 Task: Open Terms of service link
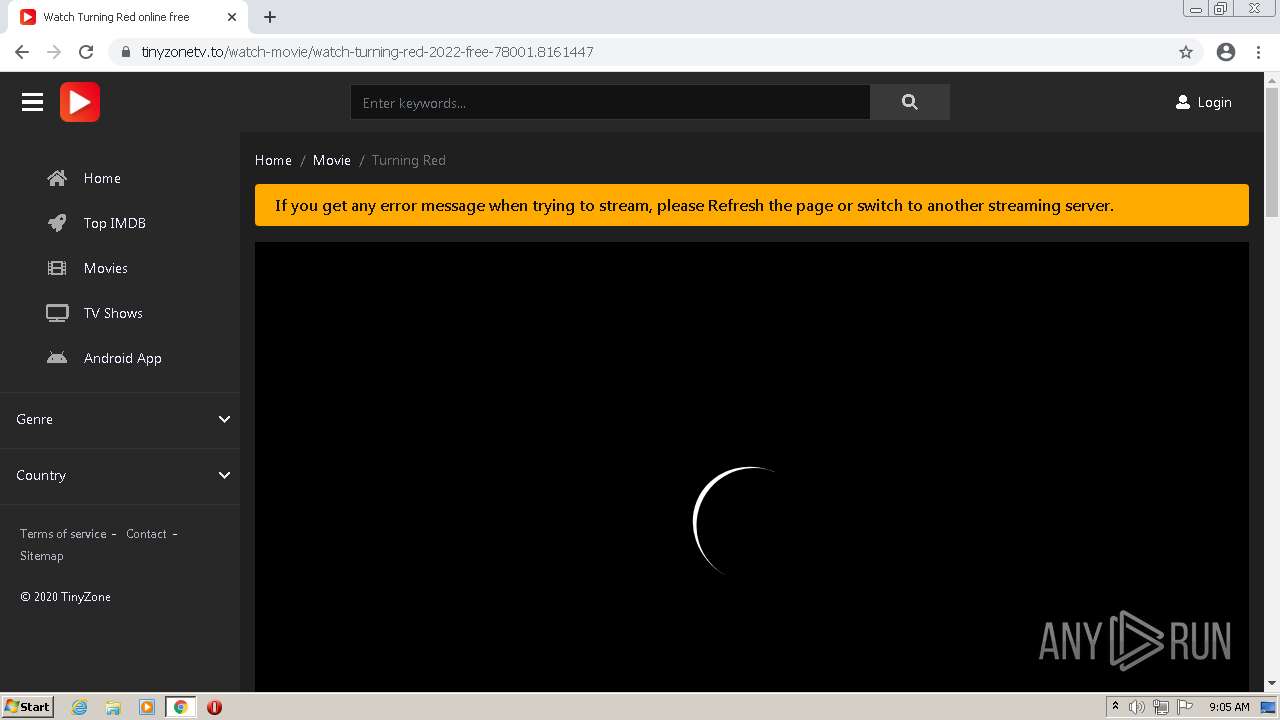(x=63, y=534)
